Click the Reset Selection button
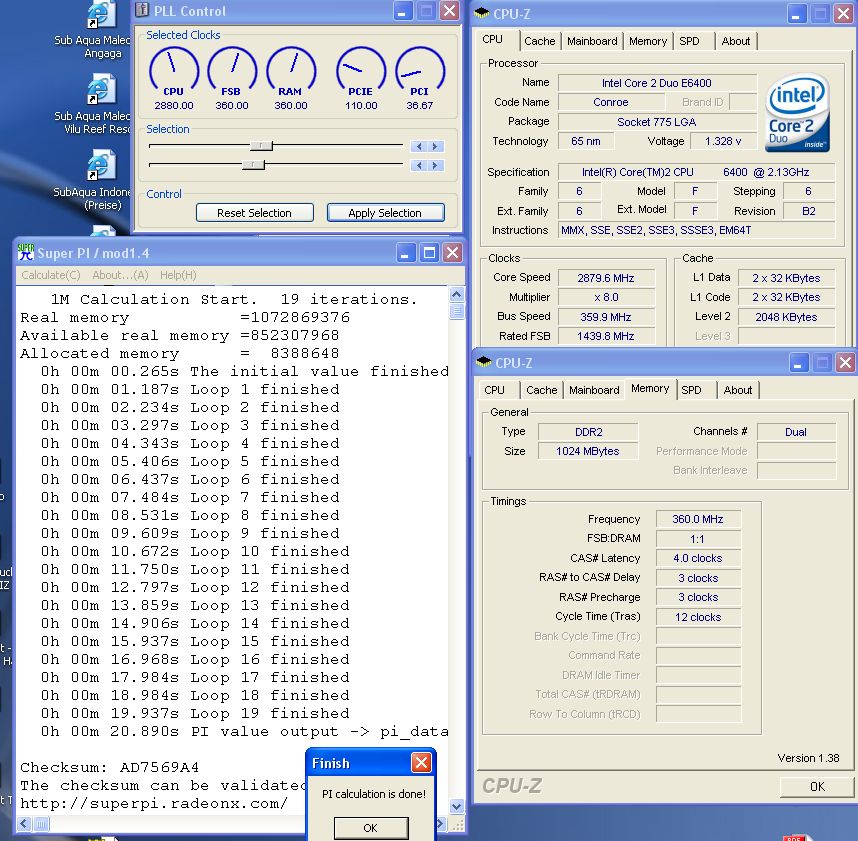This screenshot has width=858, height=841. [x=254, y=213]
